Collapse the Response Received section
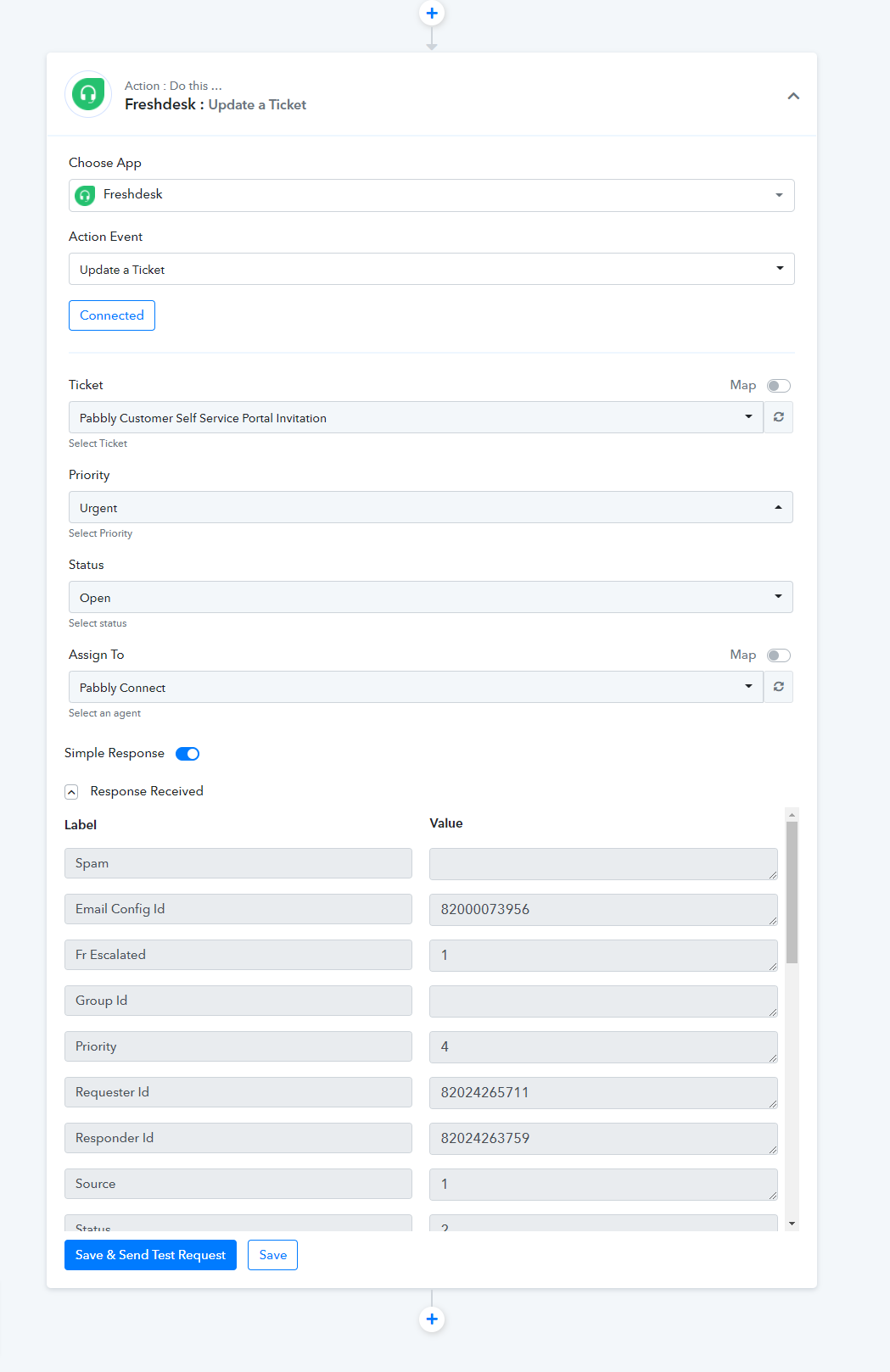The width and height of the screenshot is (890, 1372). pos(71,792)
